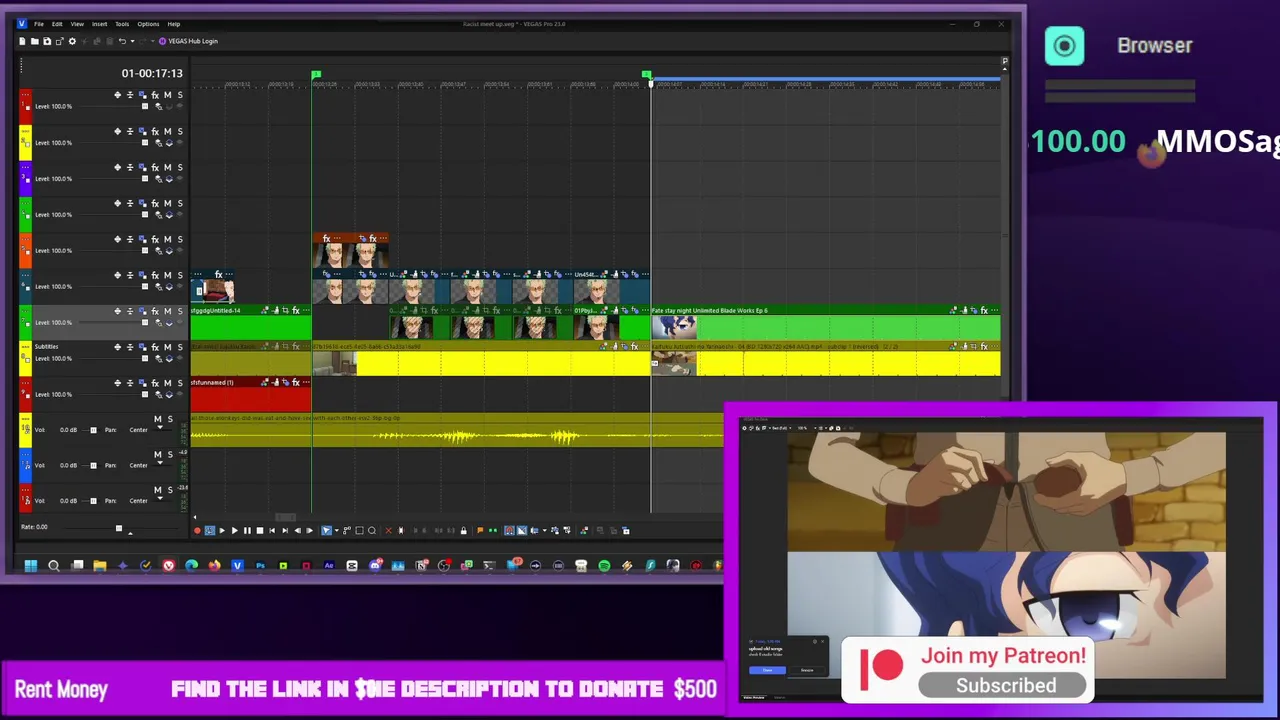The image size is (1280, 720).
Task: Open Event FX on Fate stay night clip
Action: 984,310
